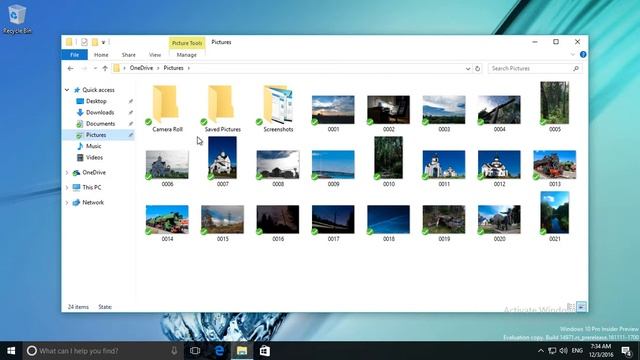Screen dimensions: 640x360
Task: Click the Cortana microphone icon
Action: tap(174, 351)
